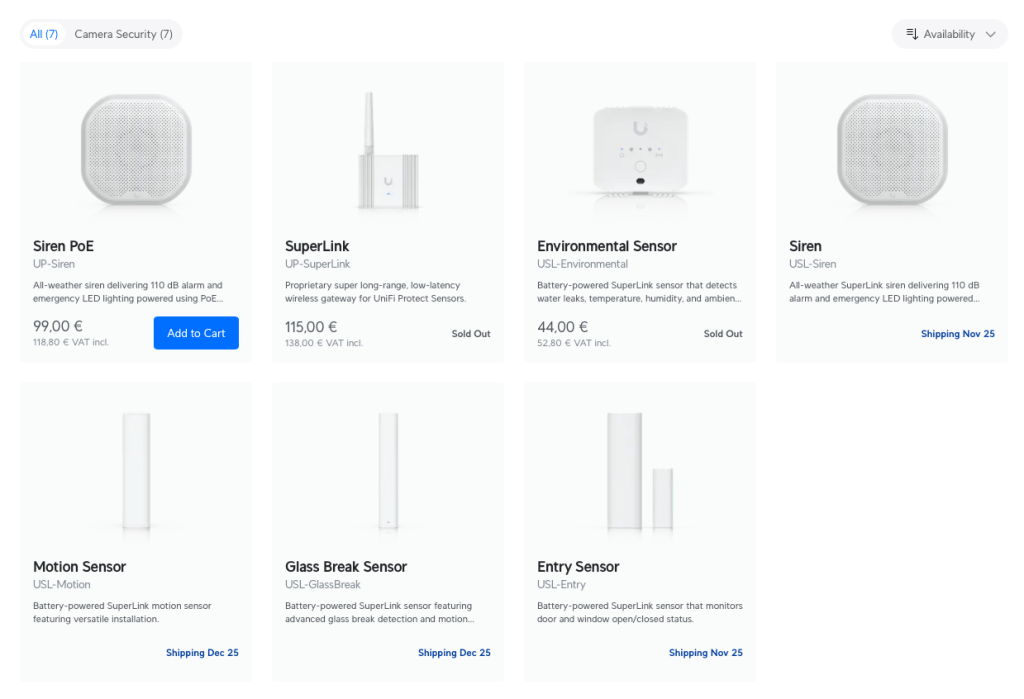Open the SuperLink gateway product image

pyautogui.click(x=387, y=150)
